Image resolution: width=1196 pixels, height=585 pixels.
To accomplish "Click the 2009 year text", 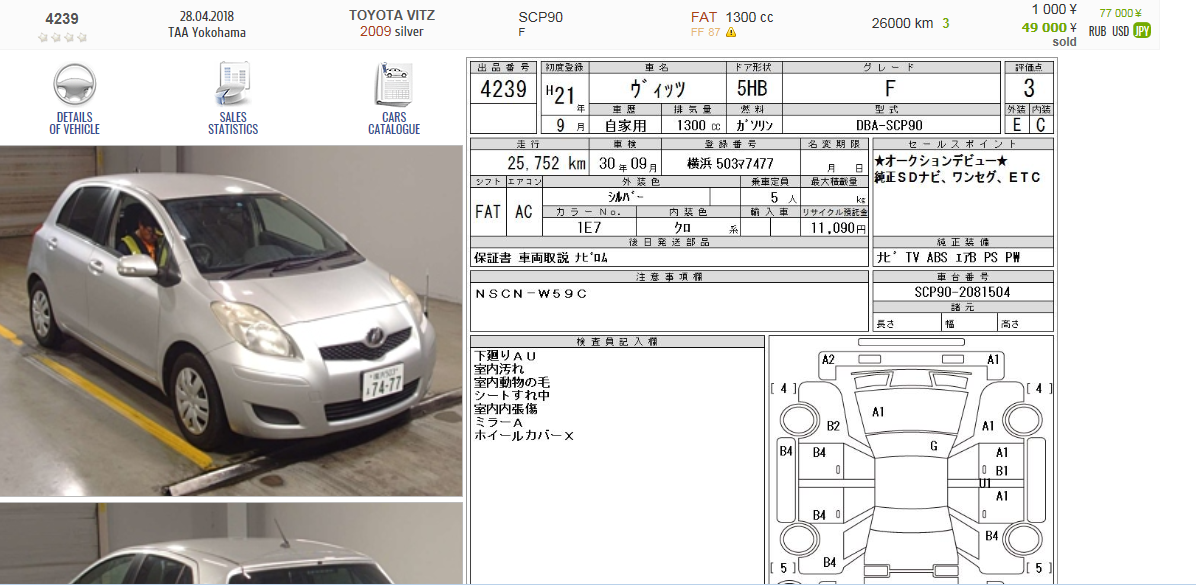I will [376, 31].
